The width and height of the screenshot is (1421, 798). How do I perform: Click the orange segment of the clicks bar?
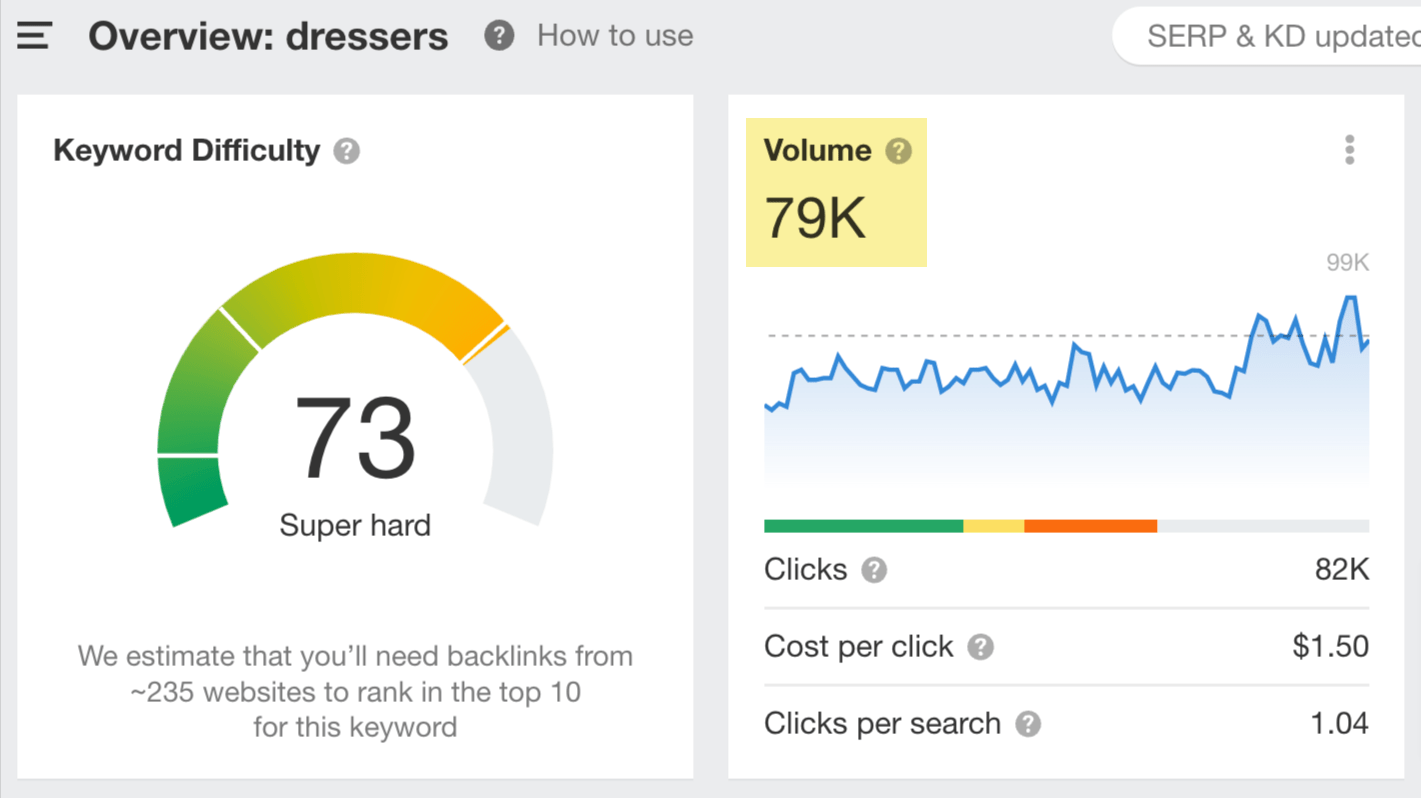pos(1090,525)
